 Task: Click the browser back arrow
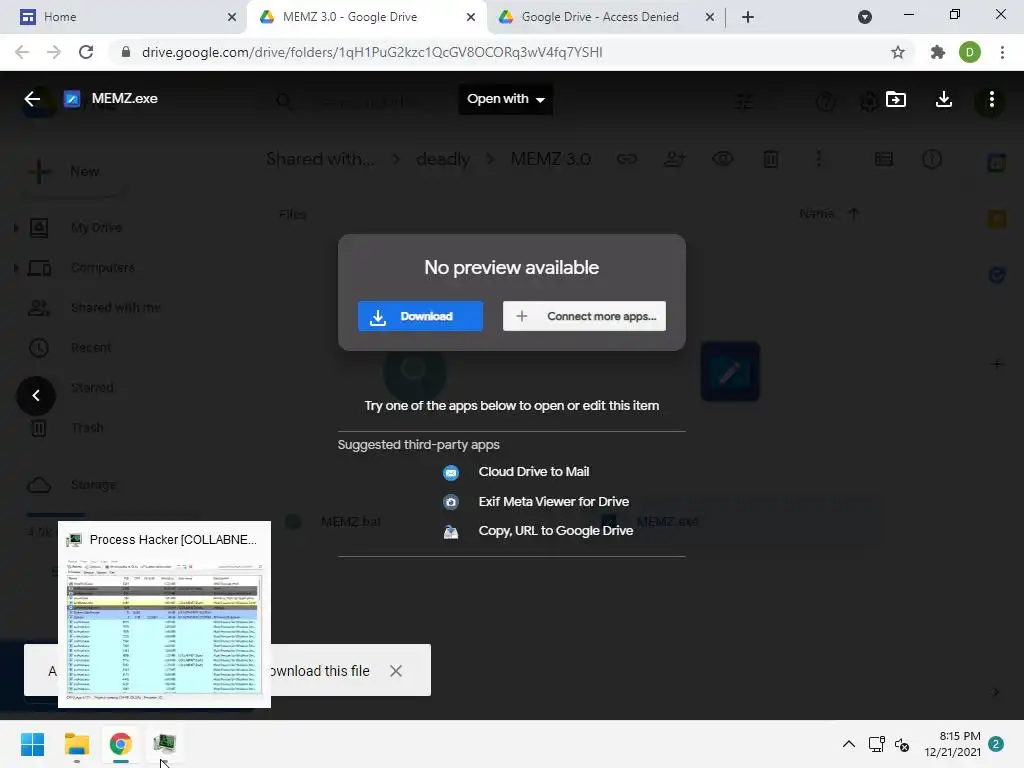[22, 52]
